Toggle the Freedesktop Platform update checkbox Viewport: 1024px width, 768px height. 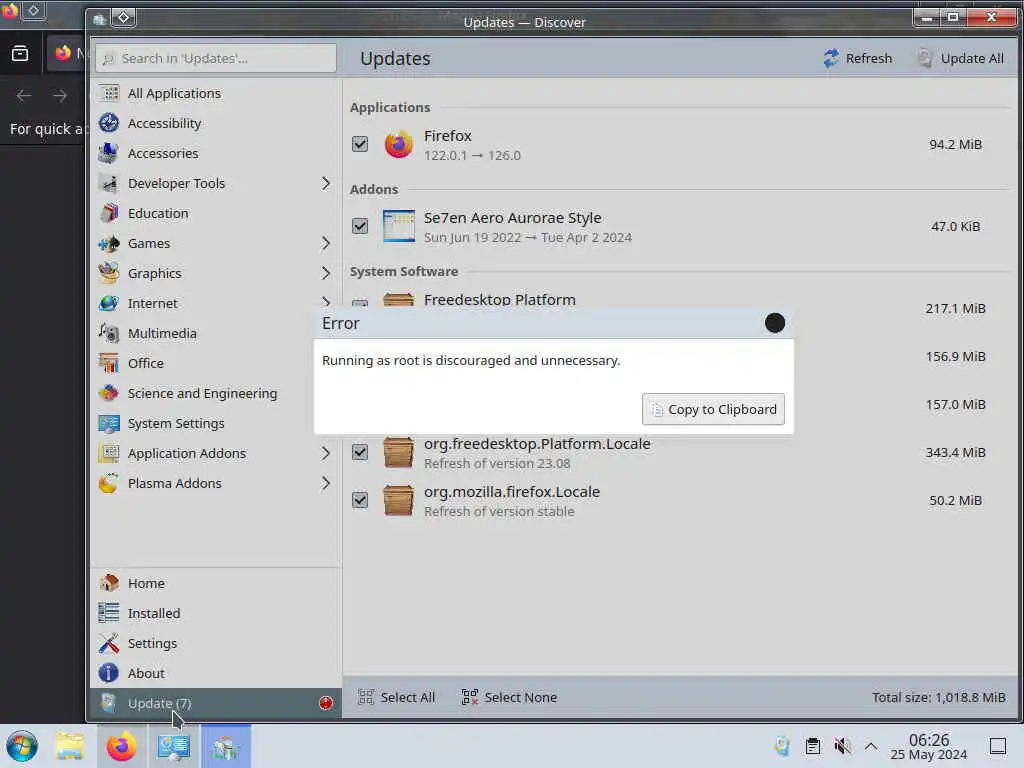(x=360, y=304)
